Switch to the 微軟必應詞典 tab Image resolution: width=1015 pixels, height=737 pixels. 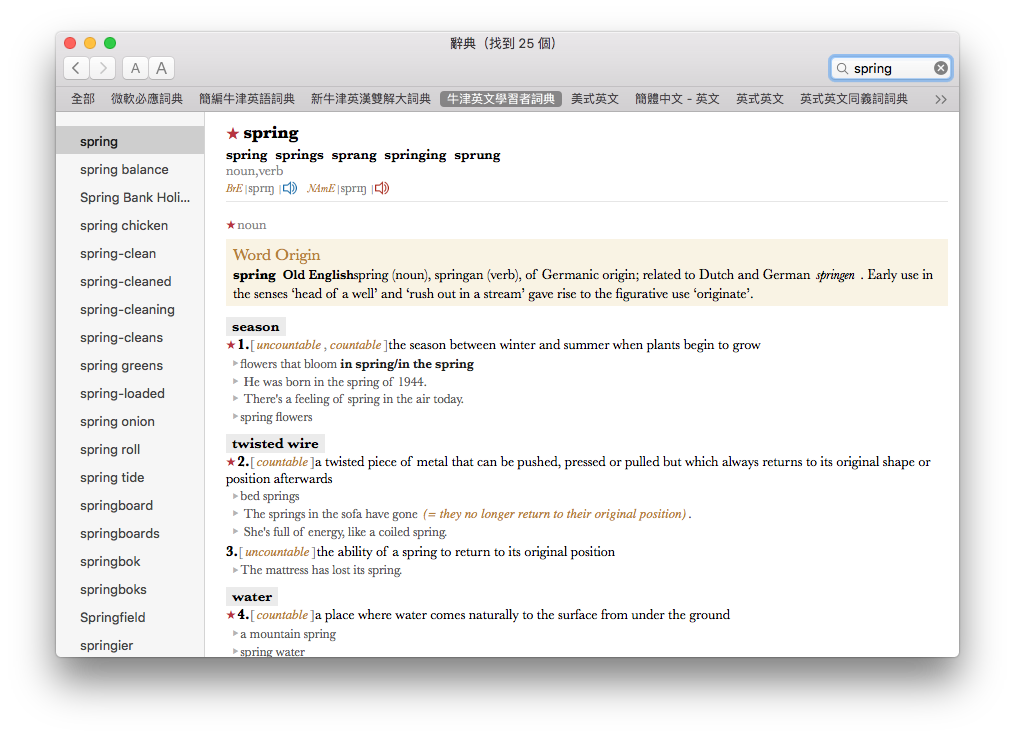coord(147,99)
